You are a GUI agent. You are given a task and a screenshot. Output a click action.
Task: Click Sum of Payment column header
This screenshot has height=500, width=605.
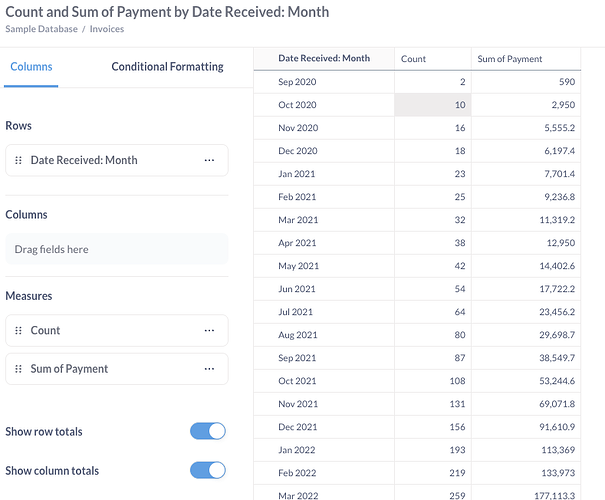point(509,59)
